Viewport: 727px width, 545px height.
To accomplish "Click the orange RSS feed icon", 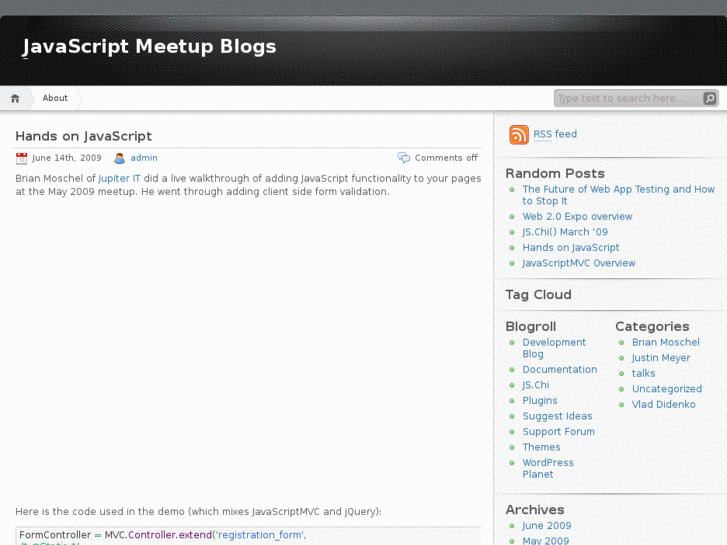I will tap(519, 135).
